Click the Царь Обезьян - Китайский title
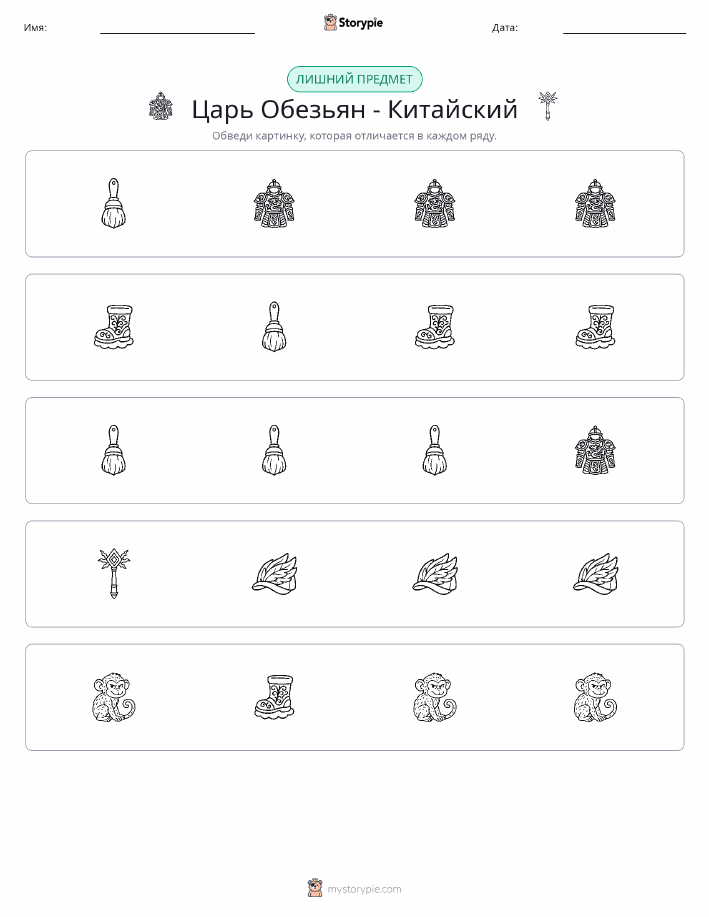The width and height of the screenshot is (709, 917). pos(354,109)
